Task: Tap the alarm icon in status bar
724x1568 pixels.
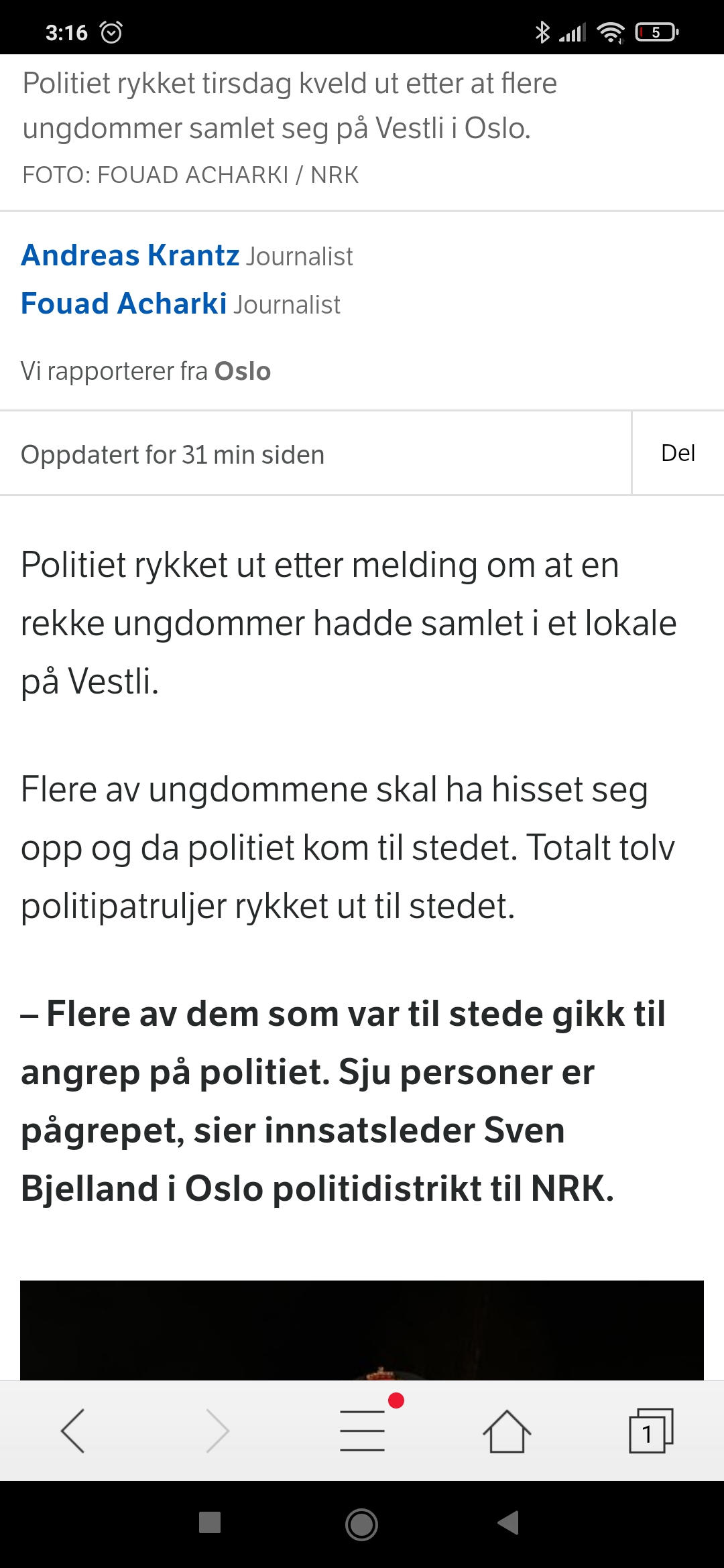Action: click(111, 32)
